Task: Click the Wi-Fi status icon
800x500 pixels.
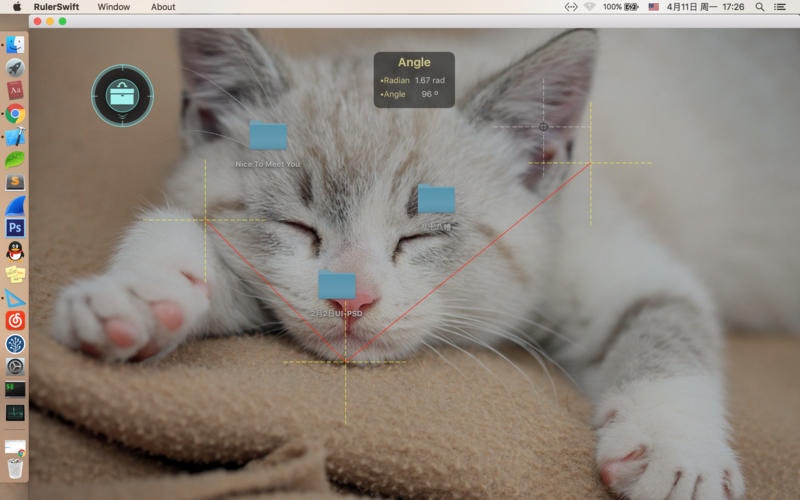Action: [590, 7]
